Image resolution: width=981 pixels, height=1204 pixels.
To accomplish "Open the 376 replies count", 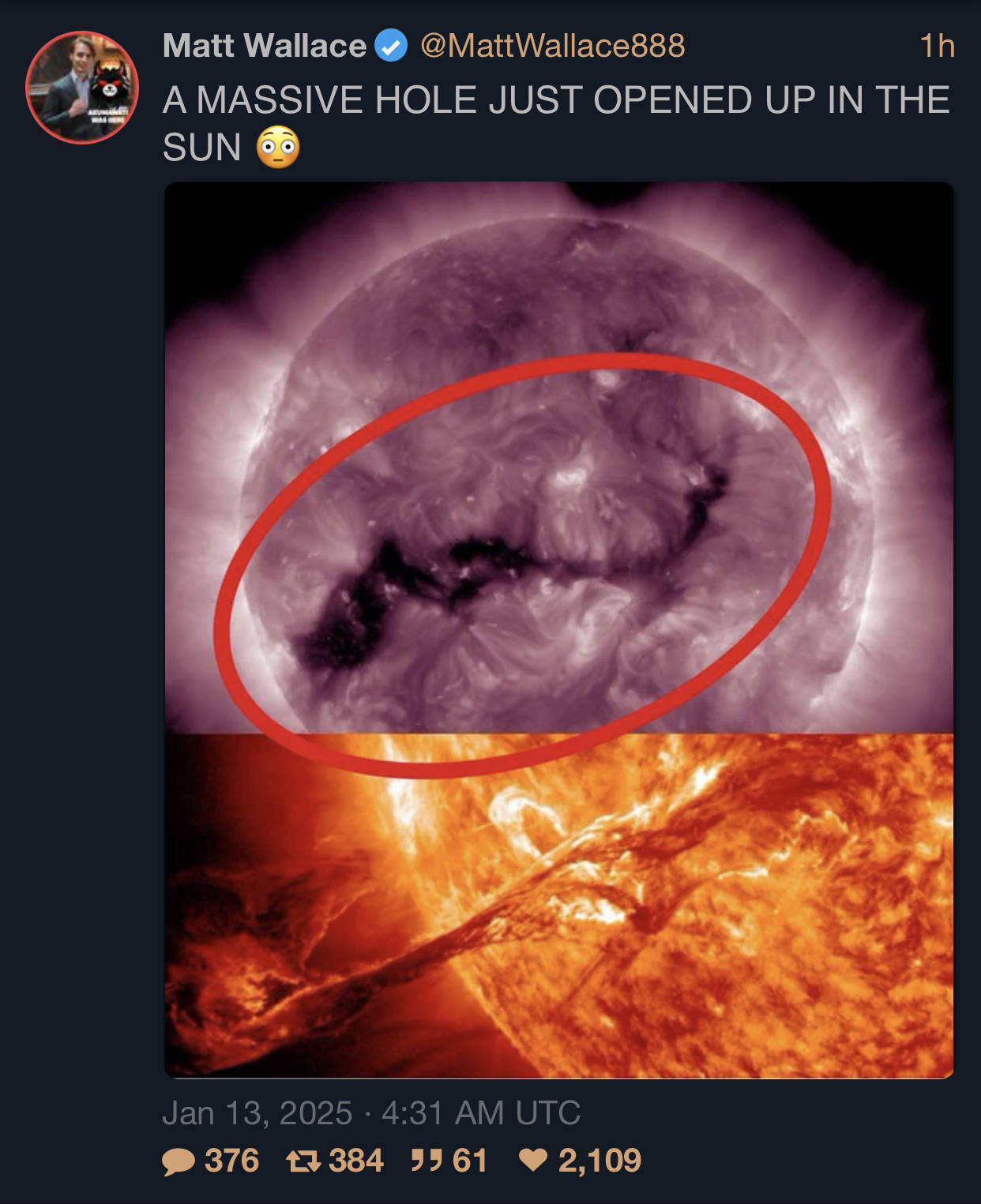I will click(231, 1161).
